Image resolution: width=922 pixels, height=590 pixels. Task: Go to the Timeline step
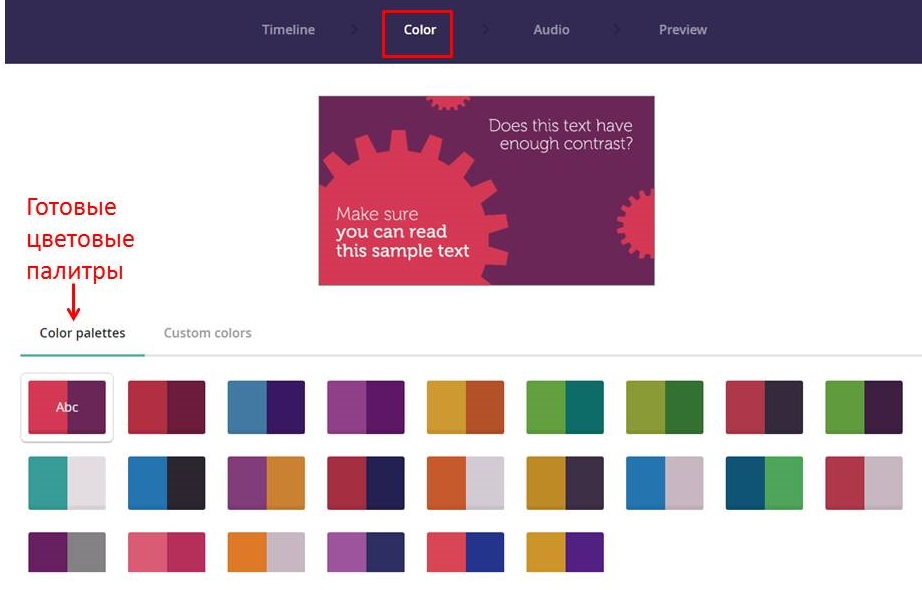288,29
